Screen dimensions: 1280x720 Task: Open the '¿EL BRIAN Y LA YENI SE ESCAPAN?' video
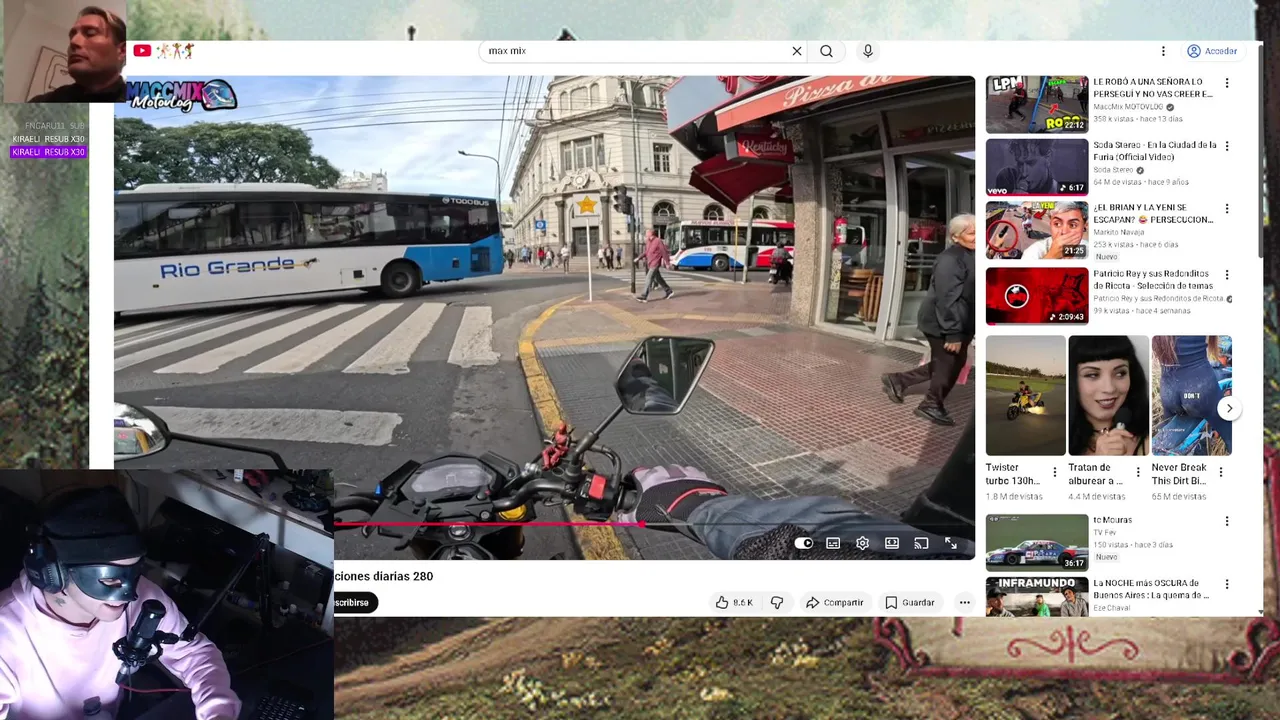(1037, 230)
